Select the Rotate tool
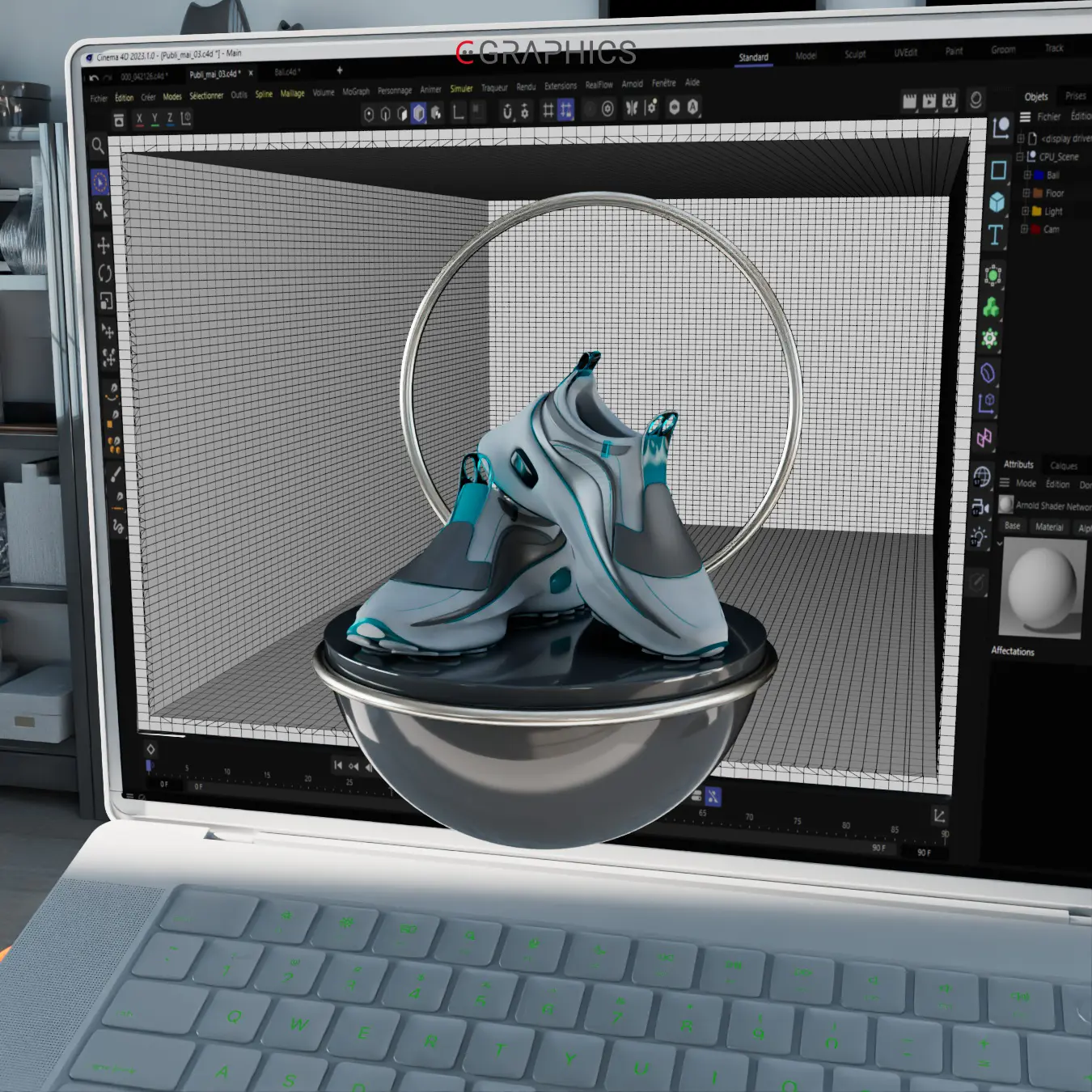This screenshot has width=1092, height=1092. click(105, 273)
